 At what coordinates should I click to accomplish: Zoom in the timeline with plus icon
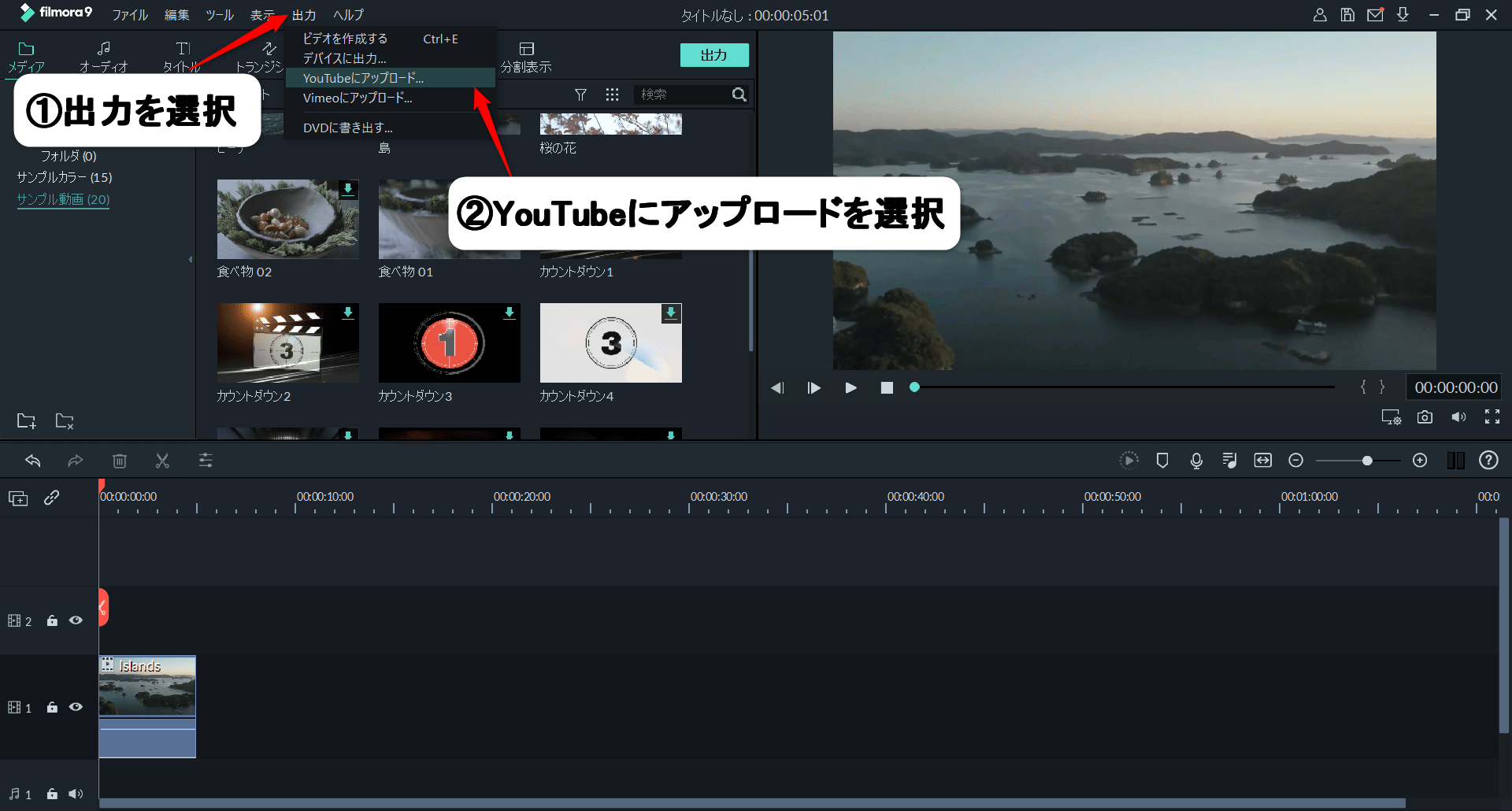1420,461
